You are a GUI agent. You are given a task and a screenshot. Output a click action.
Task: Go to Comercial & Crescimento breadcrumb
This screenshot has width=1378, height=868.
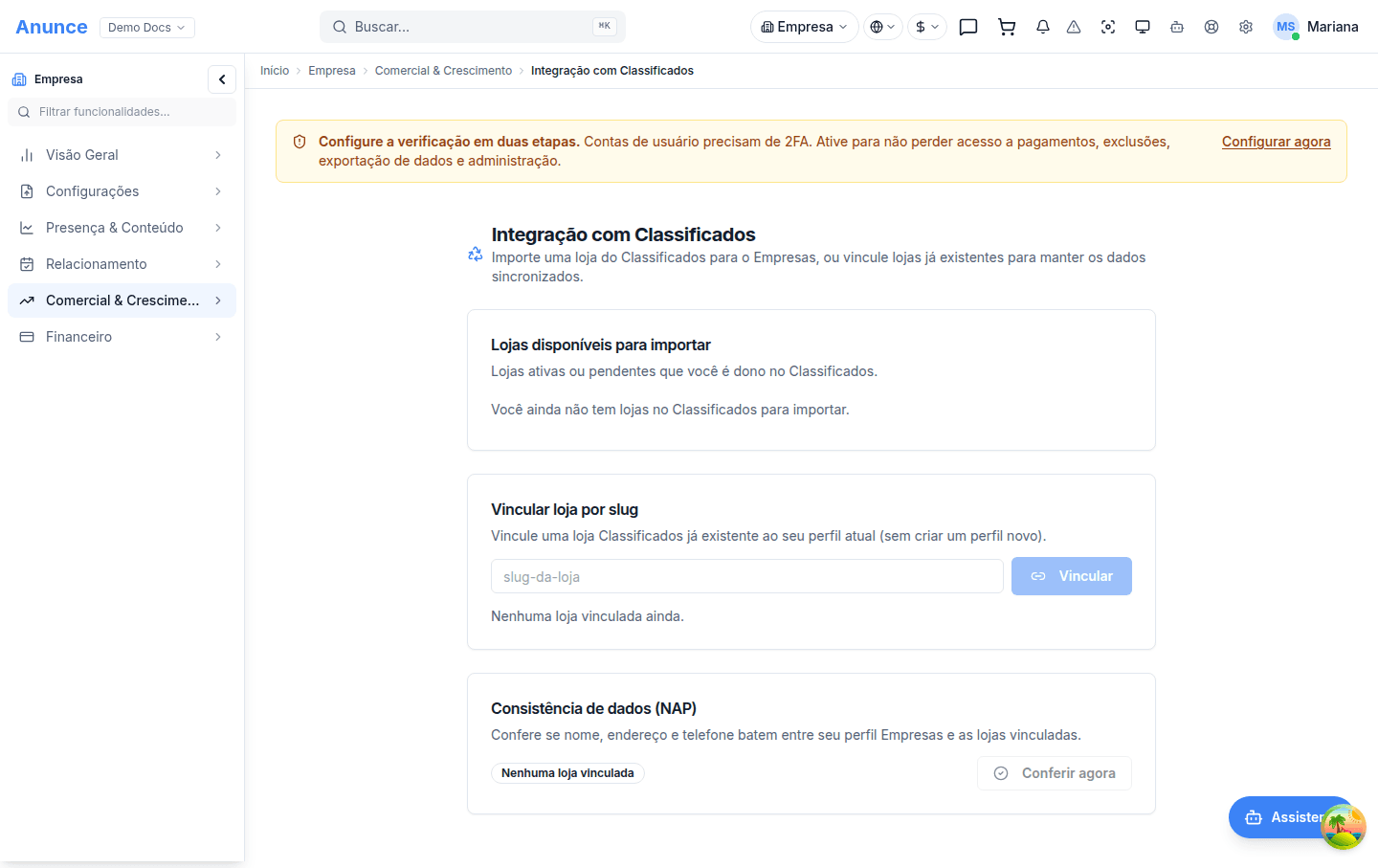443,71
